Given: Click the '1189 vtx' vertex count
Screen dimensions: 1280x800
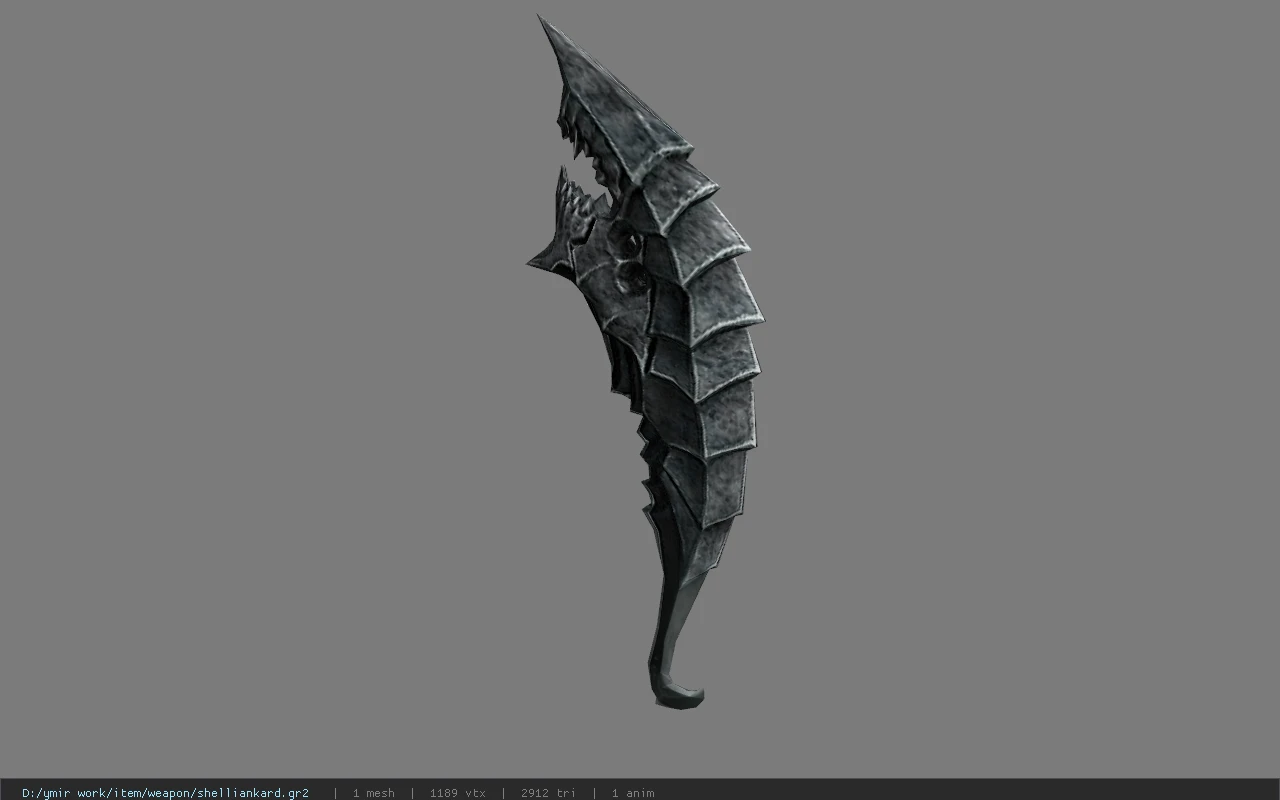Looking at the screenshot, I should 457,793.
